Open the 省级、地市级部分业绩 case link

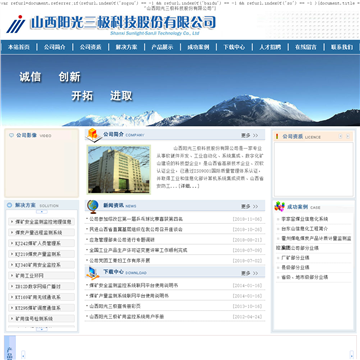(305, 277)
